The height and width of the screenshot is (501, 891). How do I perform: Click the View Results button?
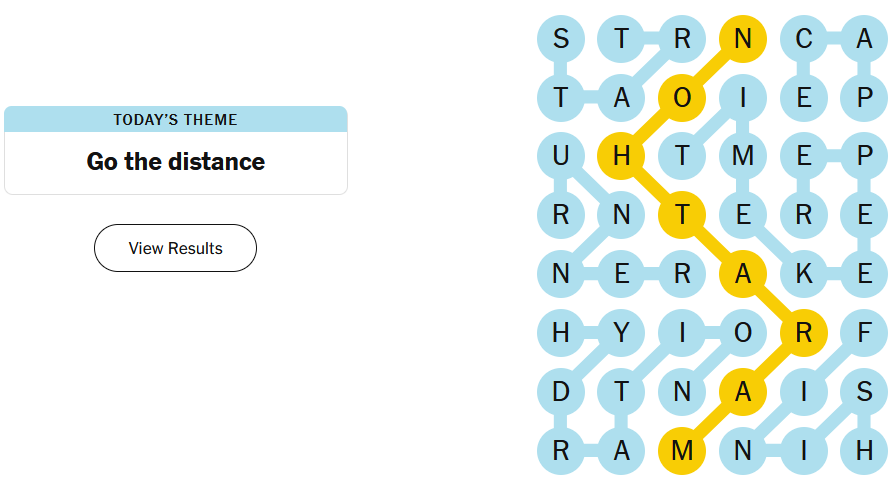click(175, 248)
